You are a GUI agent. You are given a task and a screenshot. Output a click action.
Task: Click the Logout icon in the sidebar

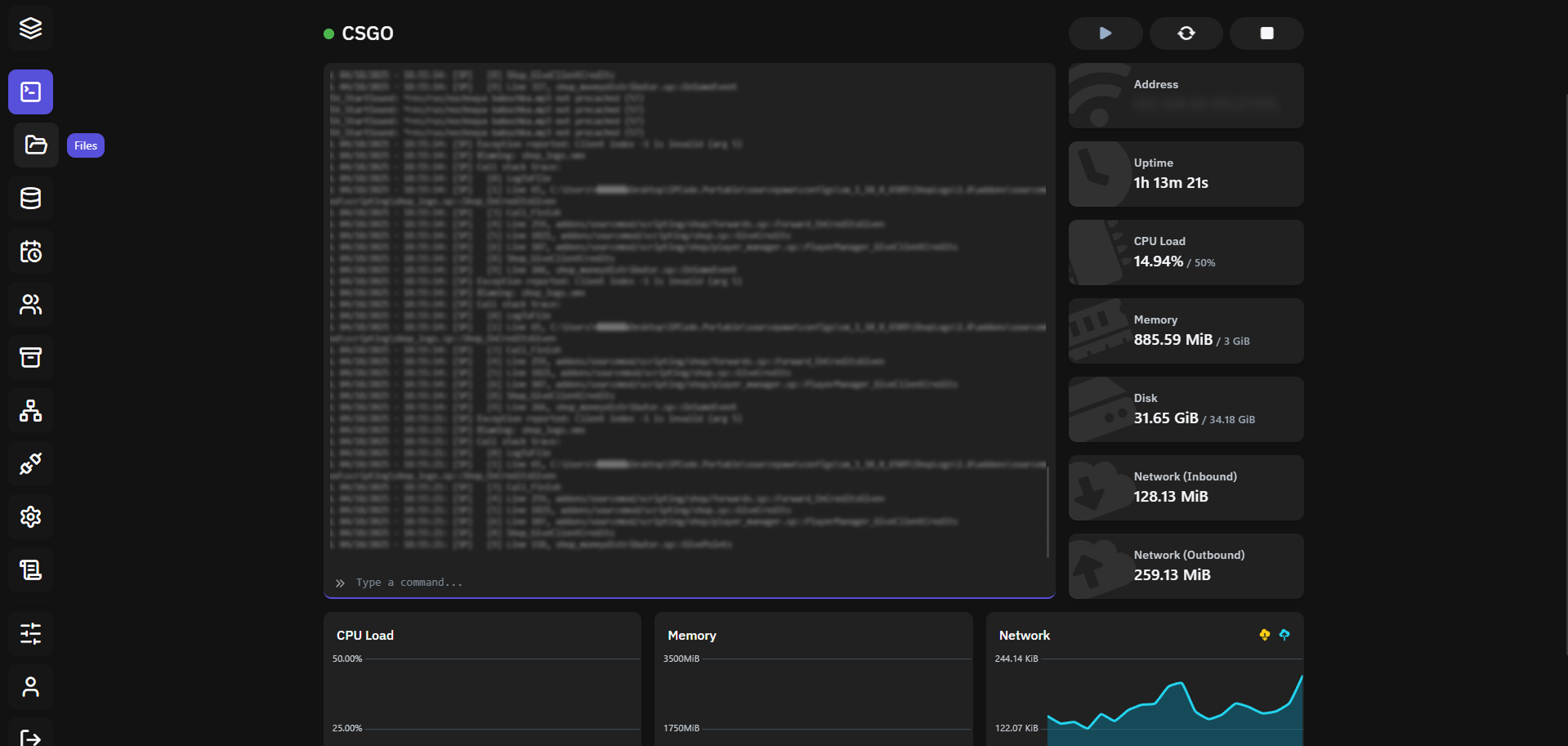(x=31, y=735)
